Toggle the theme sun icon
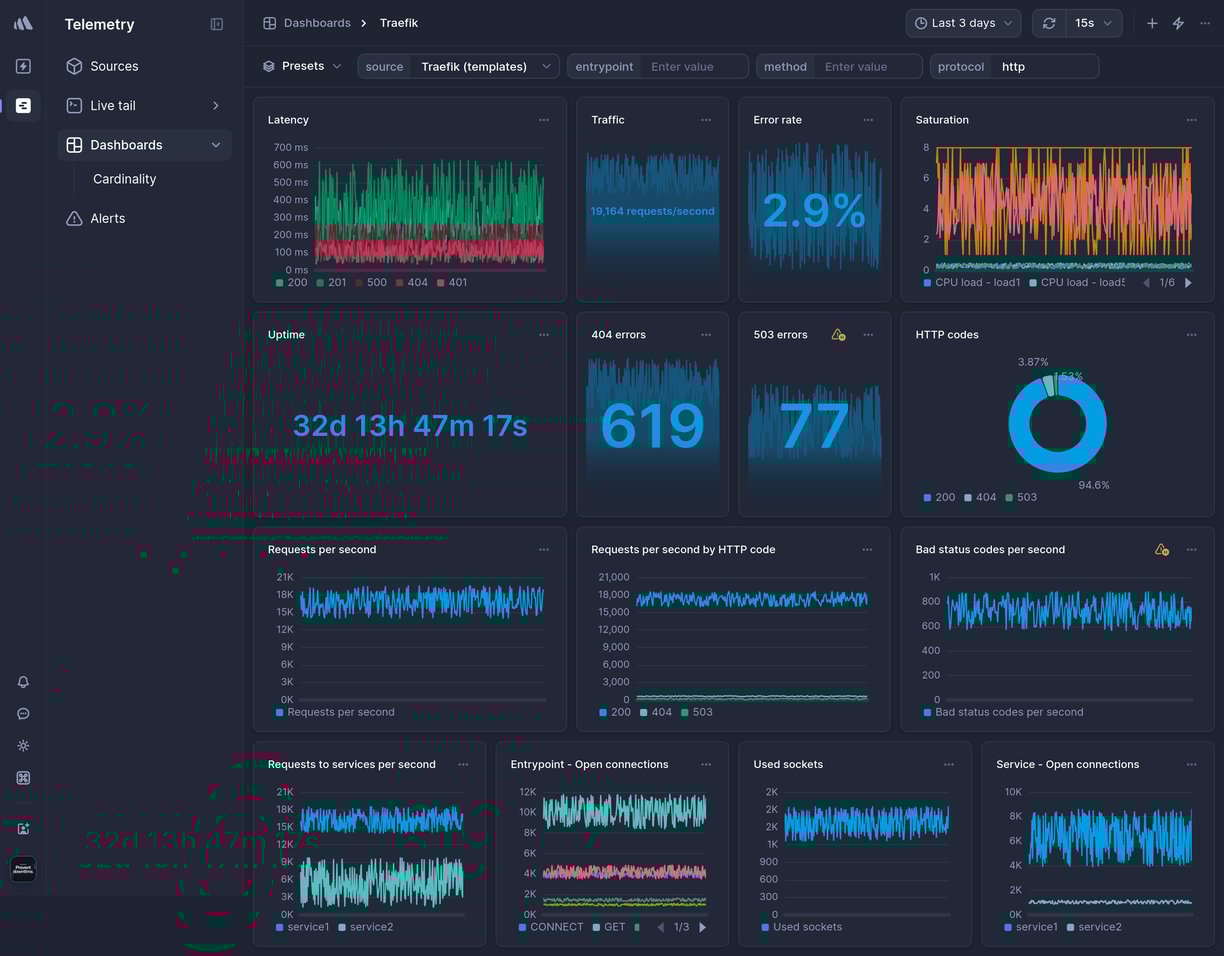The image size is (1224, 956). click(x=23, y=746)
